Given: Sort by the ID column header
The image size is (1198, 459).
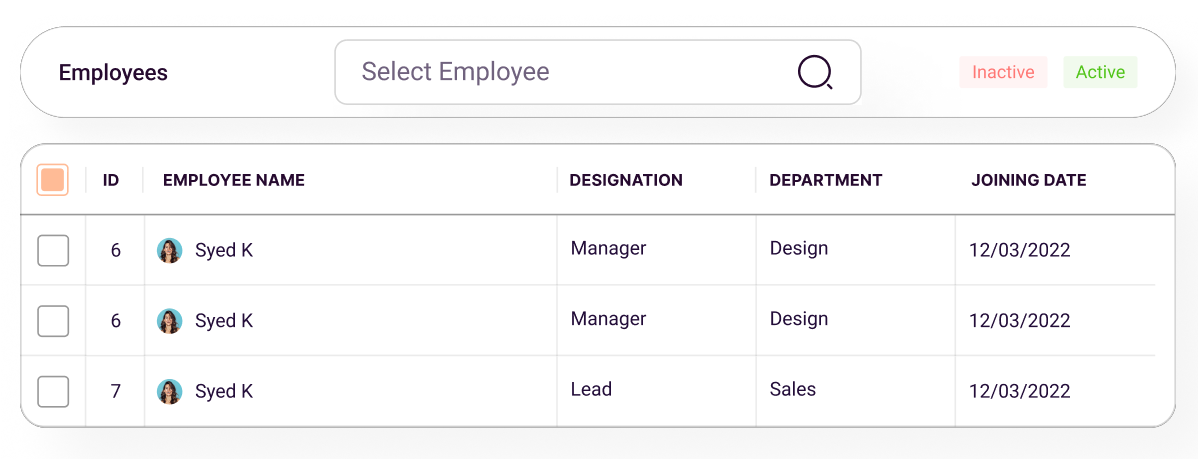Looking at the screenshot, I should pyautogui.click(x=111, y=180).
